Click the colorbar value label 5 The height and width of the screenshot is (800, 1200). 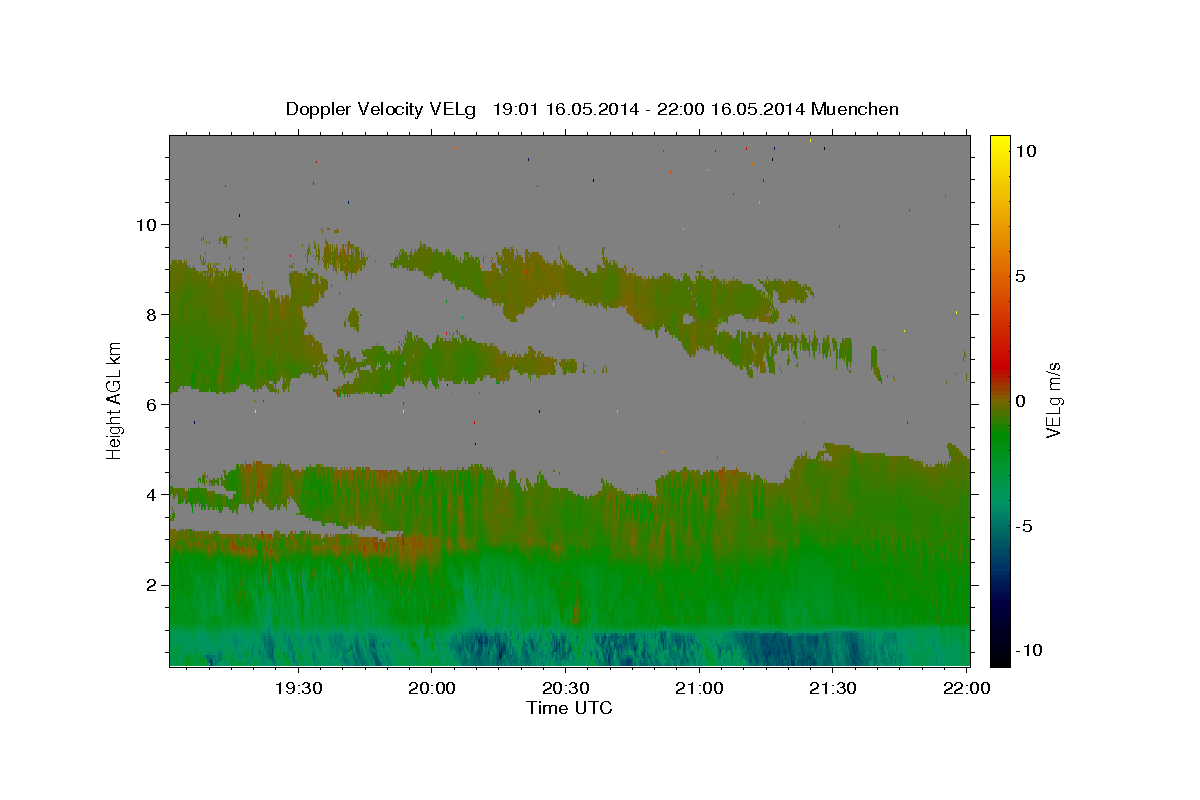coord(1020,276)
